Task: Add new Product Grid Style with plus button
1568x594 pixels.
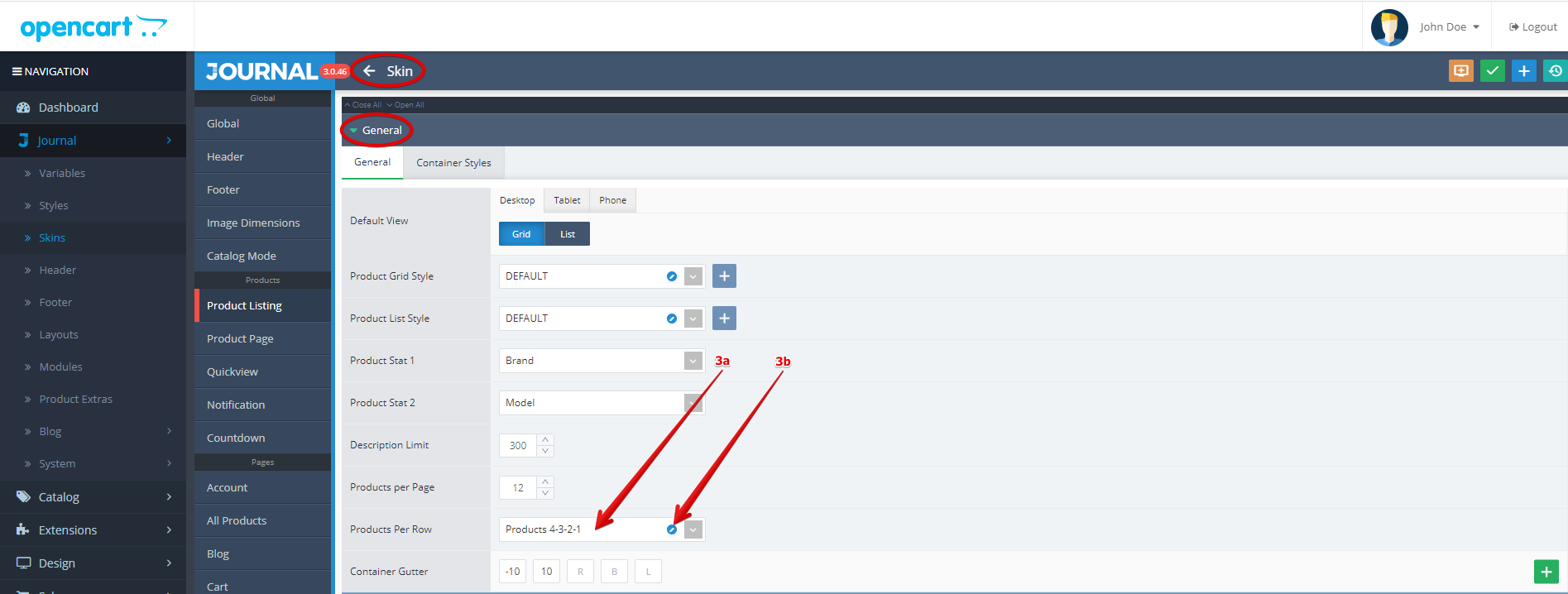Action: (x=724, y=276)
